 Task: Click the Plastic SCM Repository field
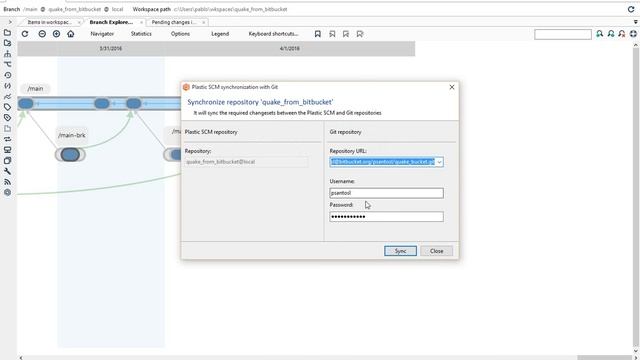[x=246, y=162]
